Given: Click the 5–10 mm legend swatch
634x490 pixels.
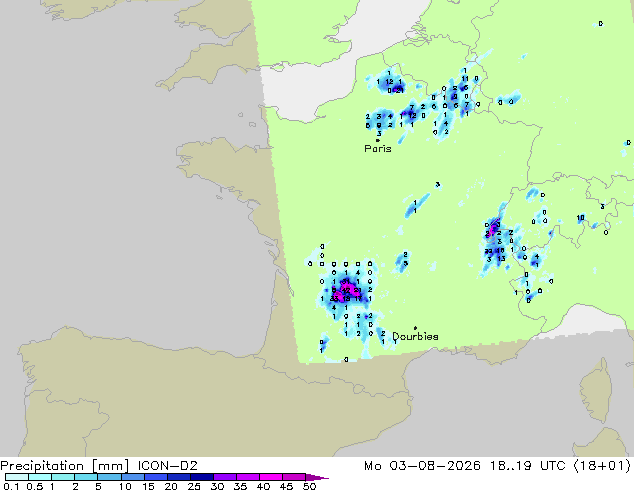Looking at the screenshot, I should pos(109,477).
